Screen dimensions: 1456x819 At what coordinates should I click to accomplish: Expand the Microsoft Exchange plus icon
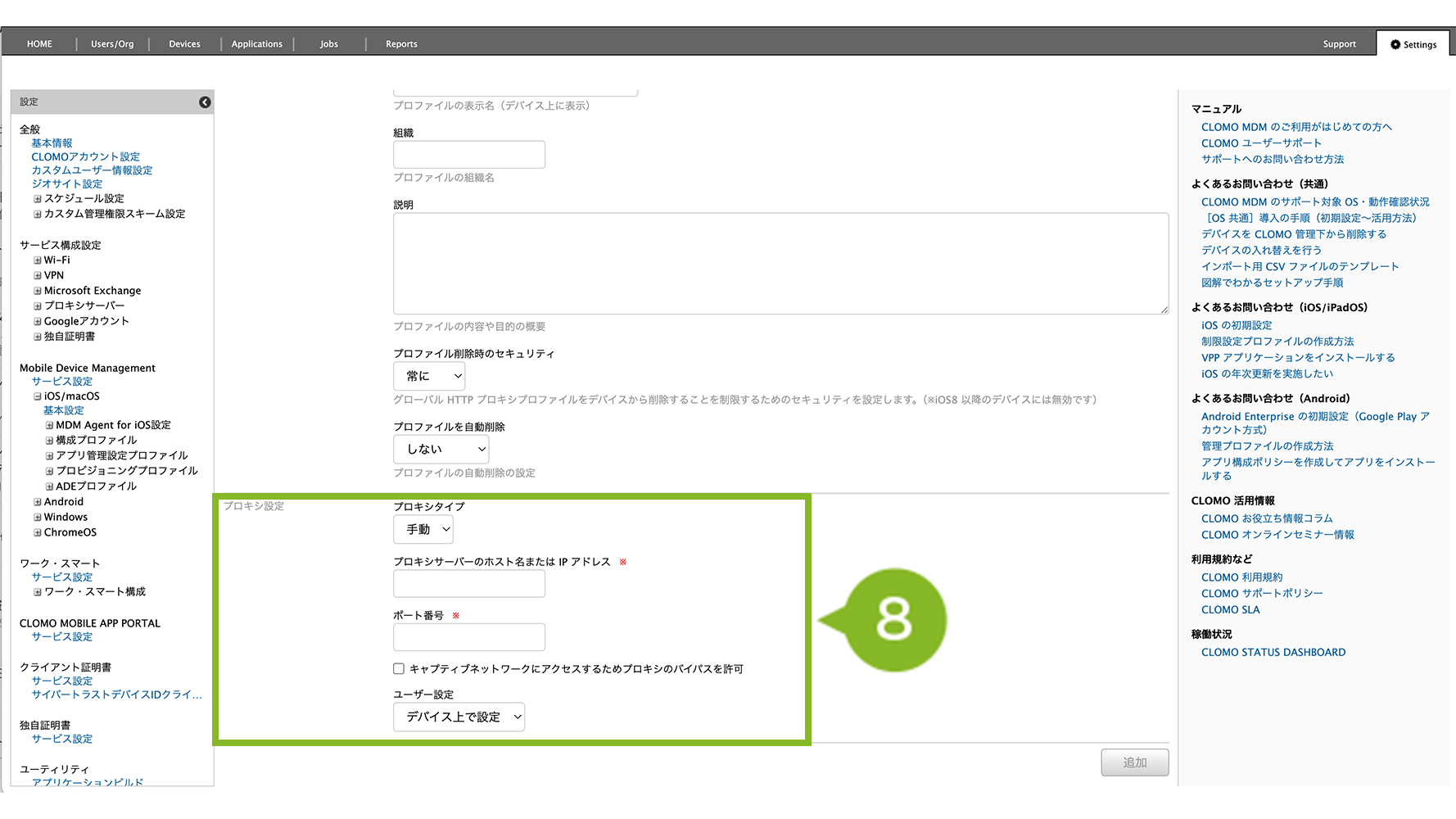pos(37,291)
